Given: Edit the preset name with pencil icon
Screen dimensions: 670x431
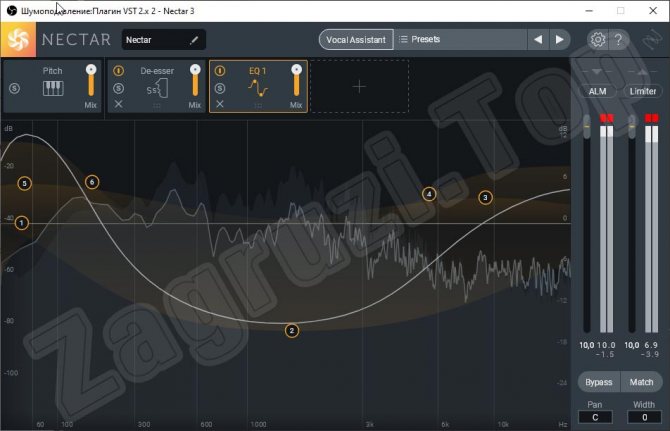Looking at the screenshot, I should tap(194, 40).
